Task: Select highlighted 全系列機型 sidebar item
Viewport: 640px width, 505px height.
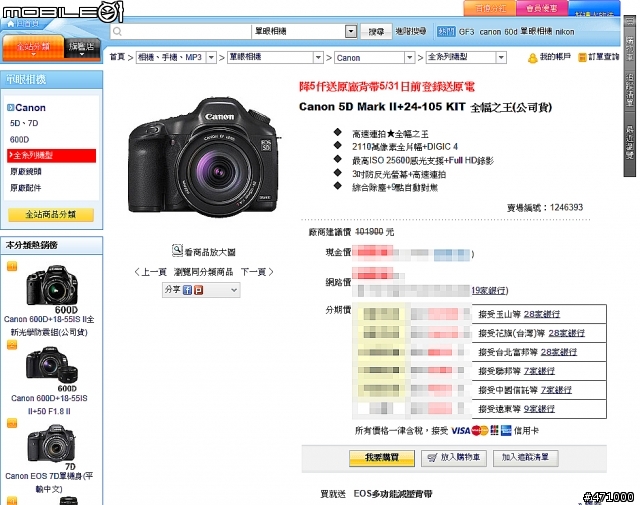Action: 51,156
